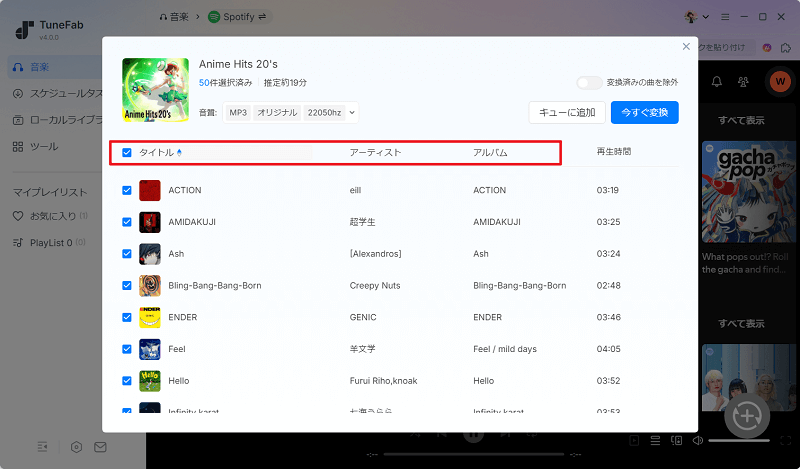The image size is (800, 469).
Task: Open the 音質 format dropdown
Action: 290,112
